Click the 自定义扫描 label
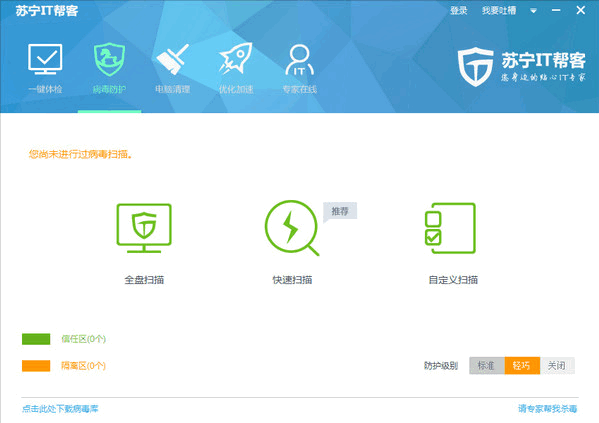This screenshot has width=599, height=423. click(x=453, y=280)
